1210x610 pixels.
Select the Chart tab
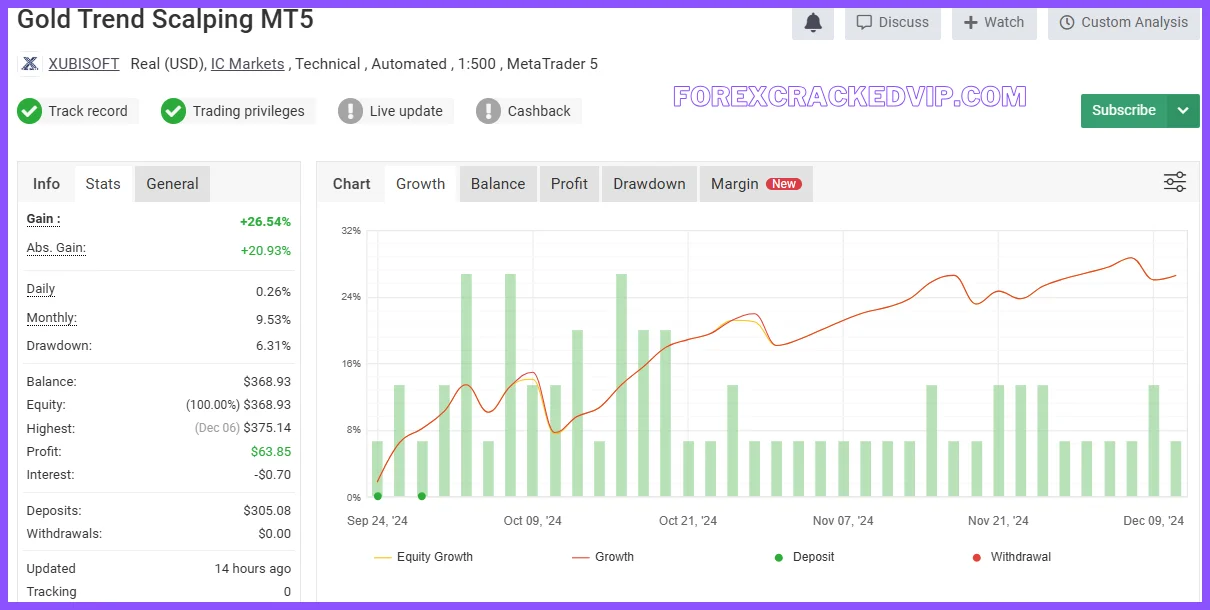click(x=351, y=184)
